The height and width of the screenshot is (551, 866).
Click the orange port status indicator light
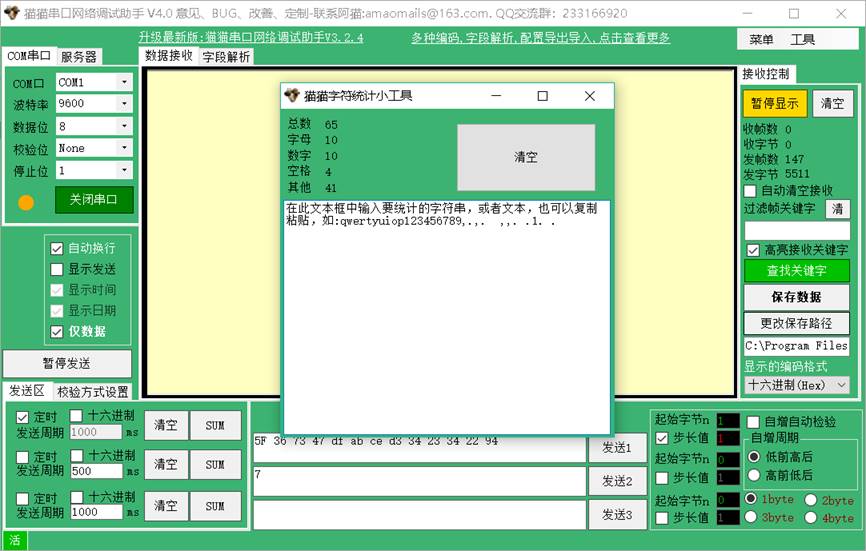pyautogui.click(x=26, y=202)
